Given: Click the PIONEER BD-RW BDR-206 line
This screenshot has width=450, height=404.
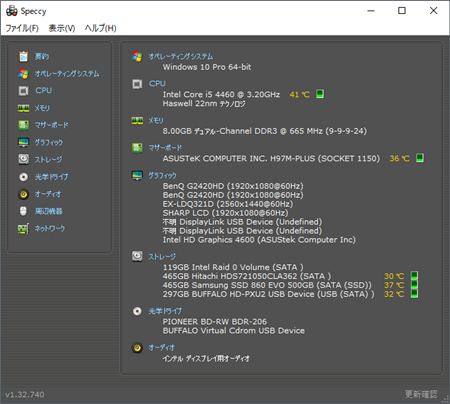Looking at the screenshot, I should [x=215, y=321].
